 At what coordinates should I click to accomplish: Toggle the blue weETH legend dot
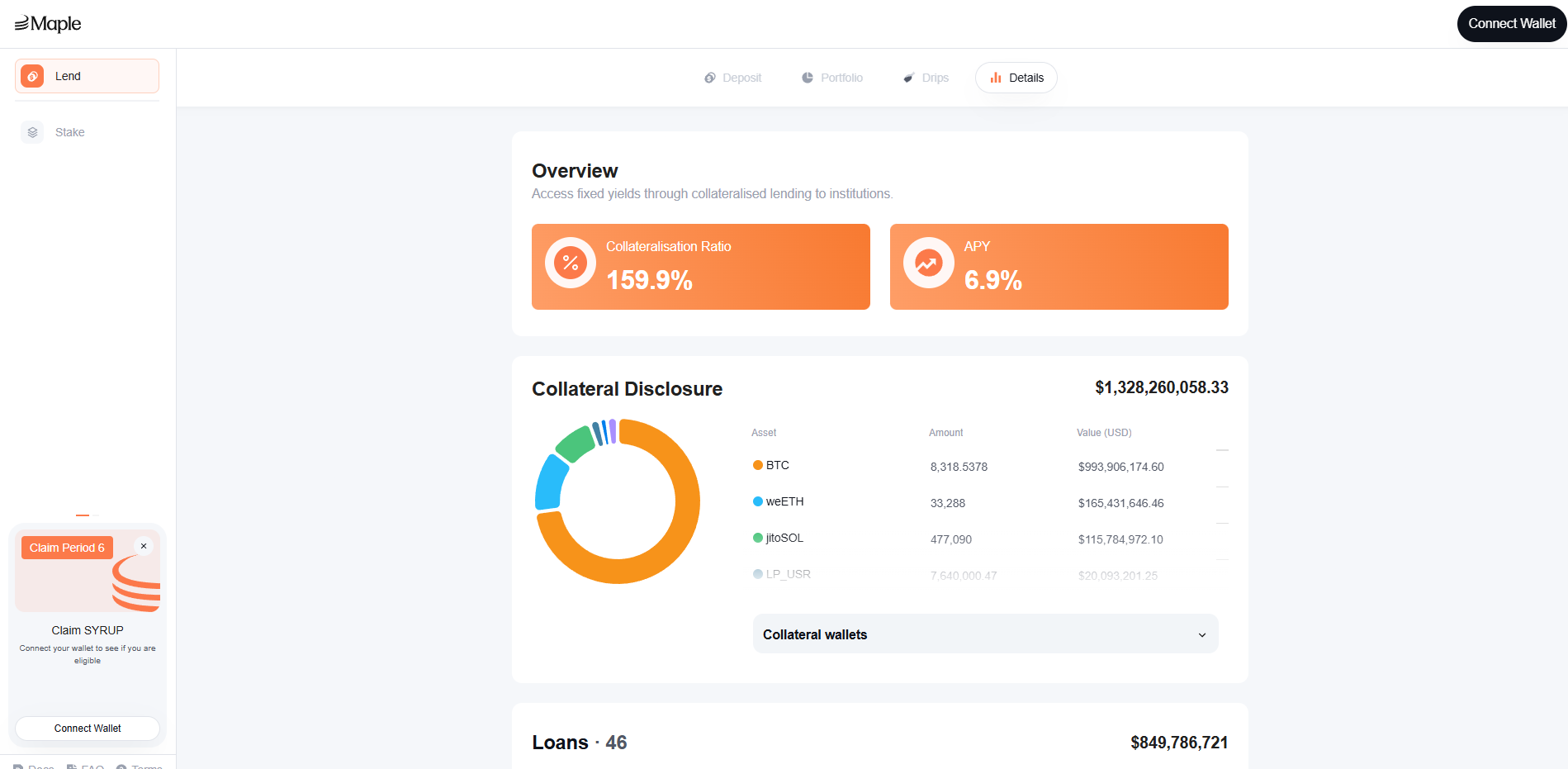point(757,501)
